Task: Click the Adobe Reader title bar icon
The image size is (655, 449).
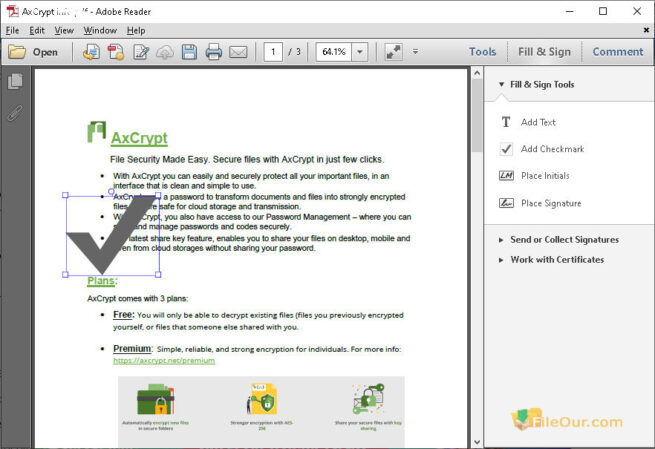Action: point(13,11)
